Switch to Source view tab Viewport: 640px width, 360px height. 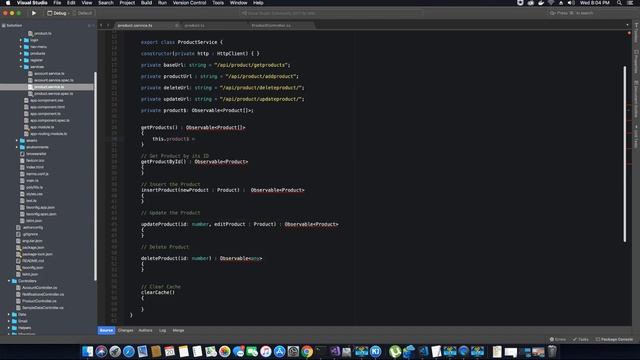pyautogui.click(x=106, y=330)
